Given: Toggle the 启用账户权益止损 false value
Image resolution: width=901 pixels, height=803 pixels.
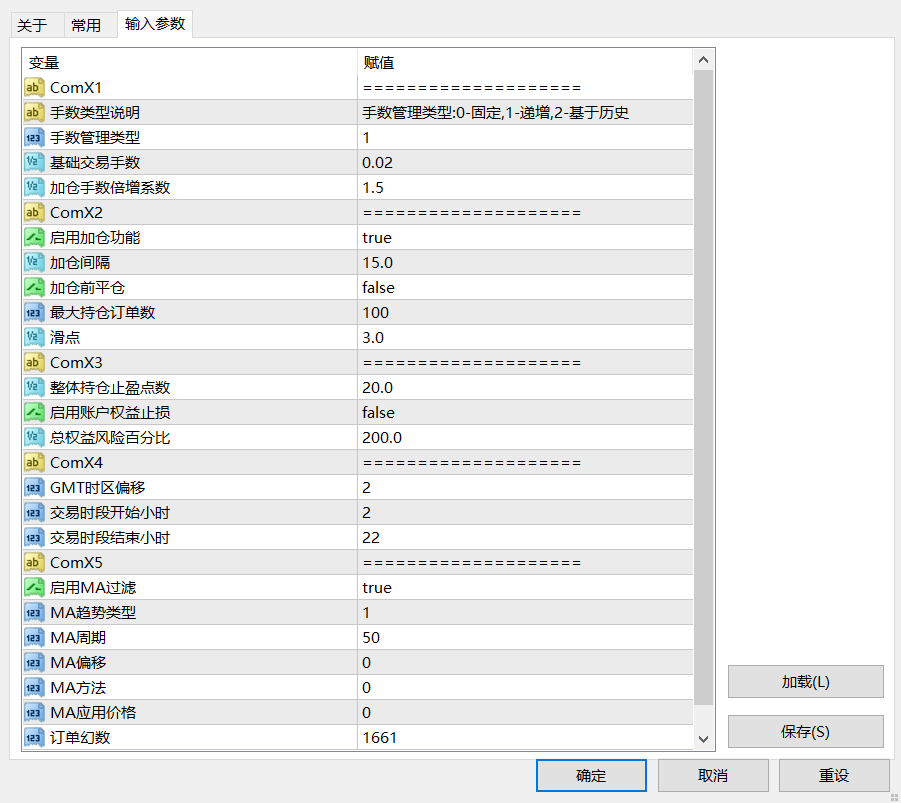Looking at the screenshot, I should pos(378,413).
